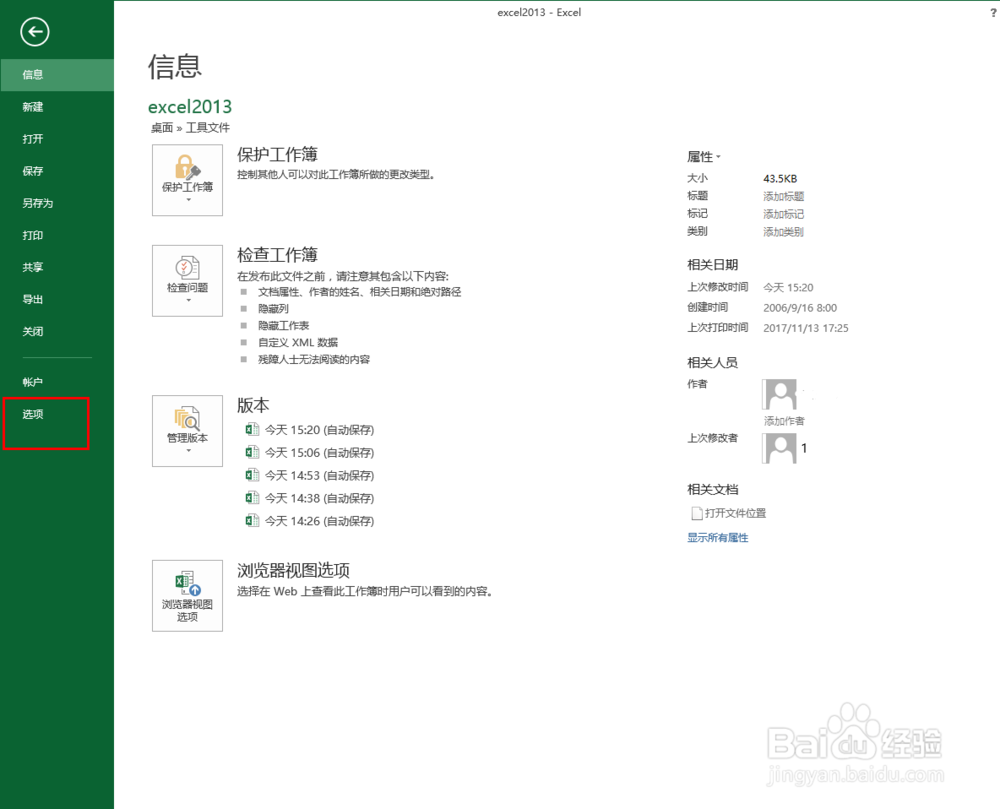Click the 43.5KB size value
The height and width of the screenshot is (809, 1000).
pos(780,179)
